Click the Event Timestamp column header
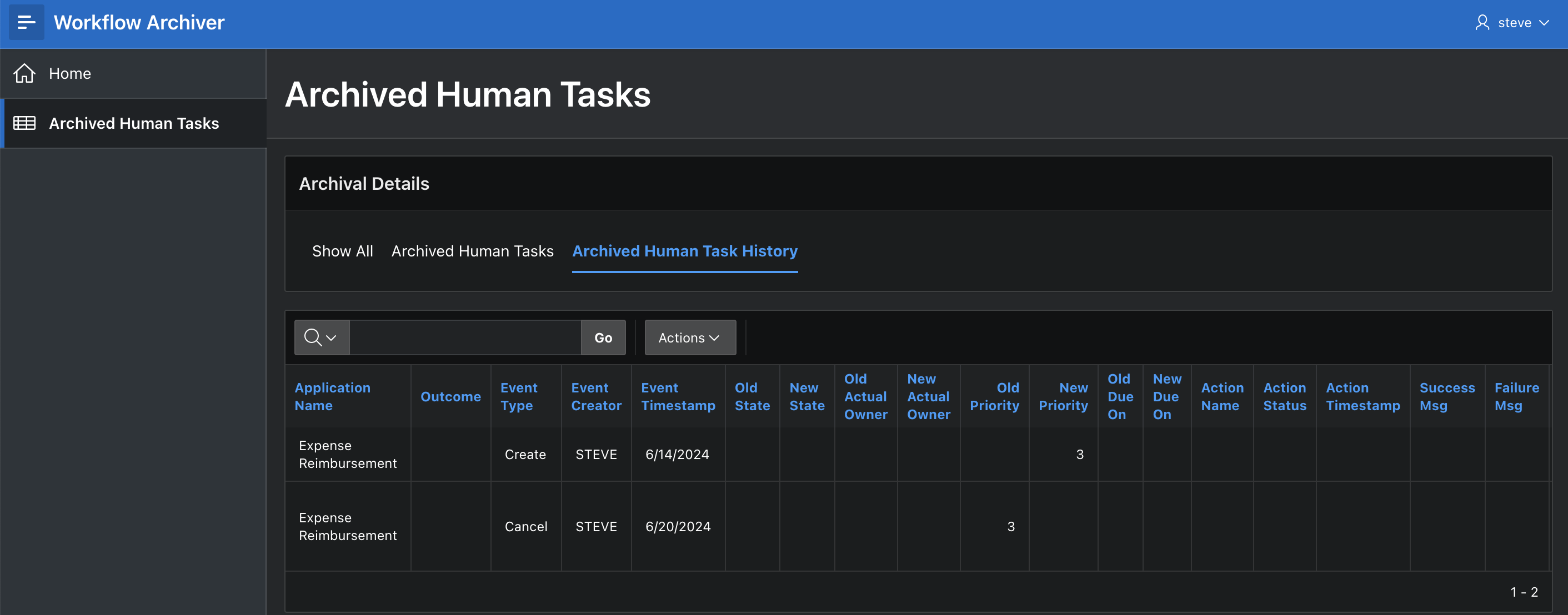The image size is (1568, 615). coord(678,397)
